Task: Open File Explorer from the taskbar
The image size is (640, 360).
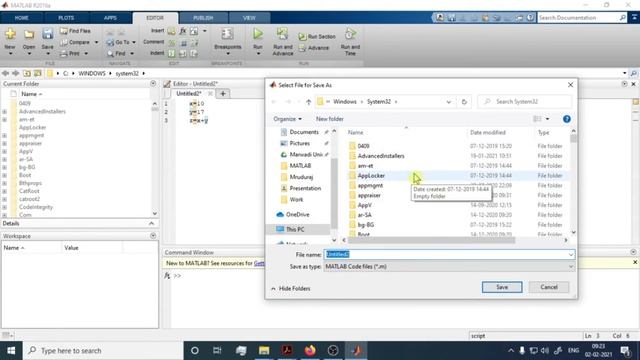Action: pos(264,350)
